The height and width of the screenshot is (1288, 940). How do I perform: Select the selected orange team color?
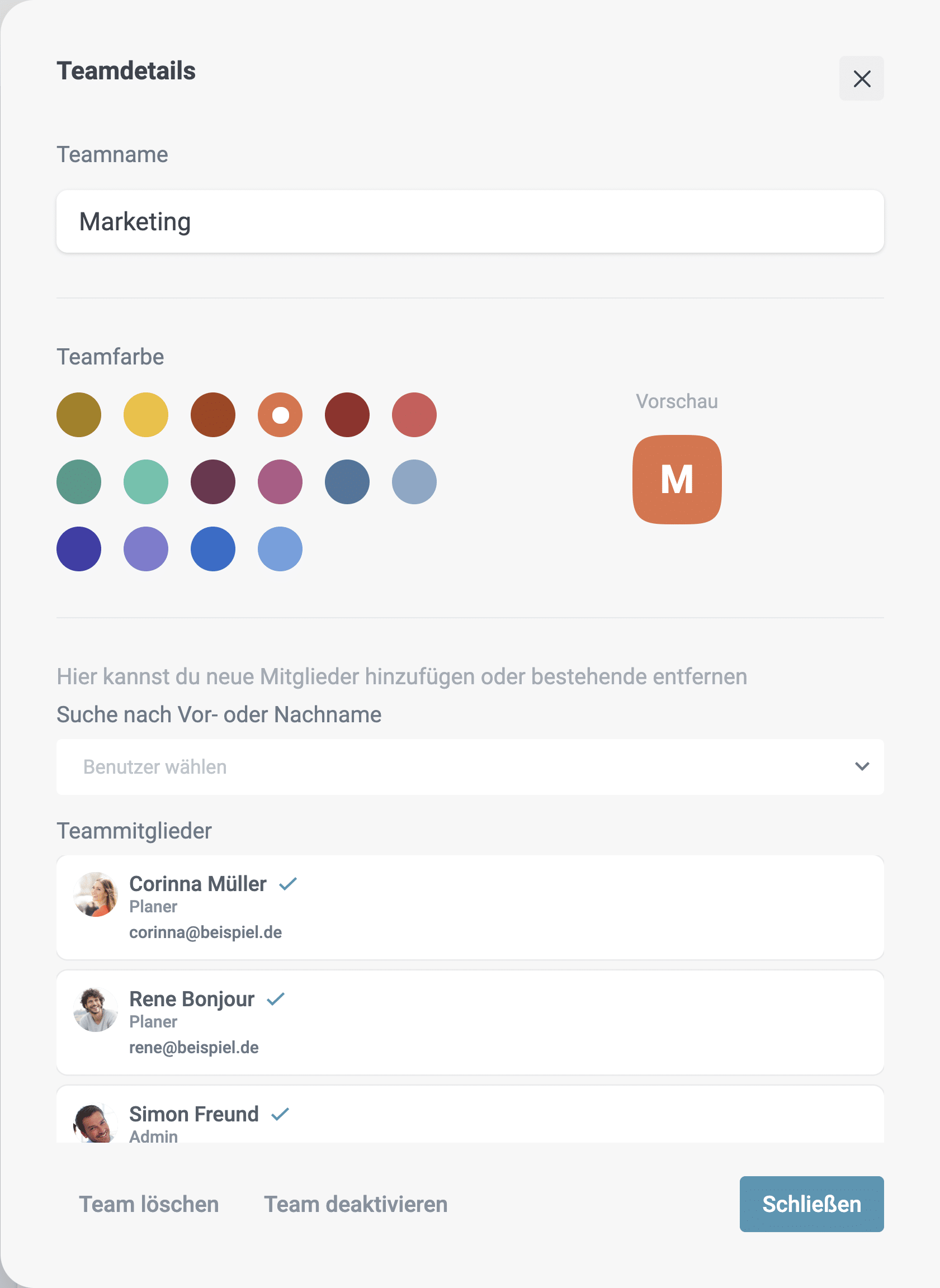point(280,415)
